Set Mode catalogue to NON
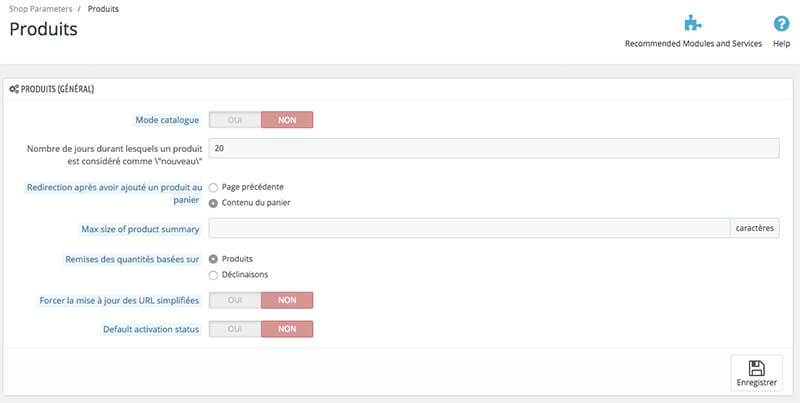800x403 pixels. click(287, 120)
